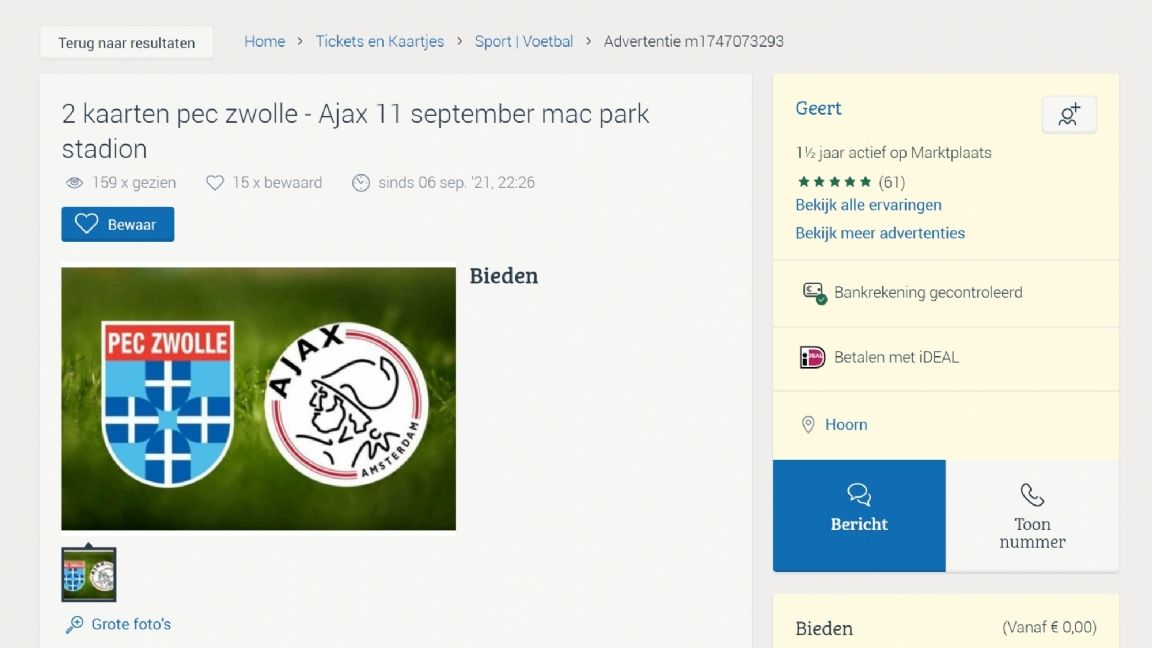This screenshot has height=648, width=1152.
Task: Toggle the Bewaar save button
Action: [117, 224]
